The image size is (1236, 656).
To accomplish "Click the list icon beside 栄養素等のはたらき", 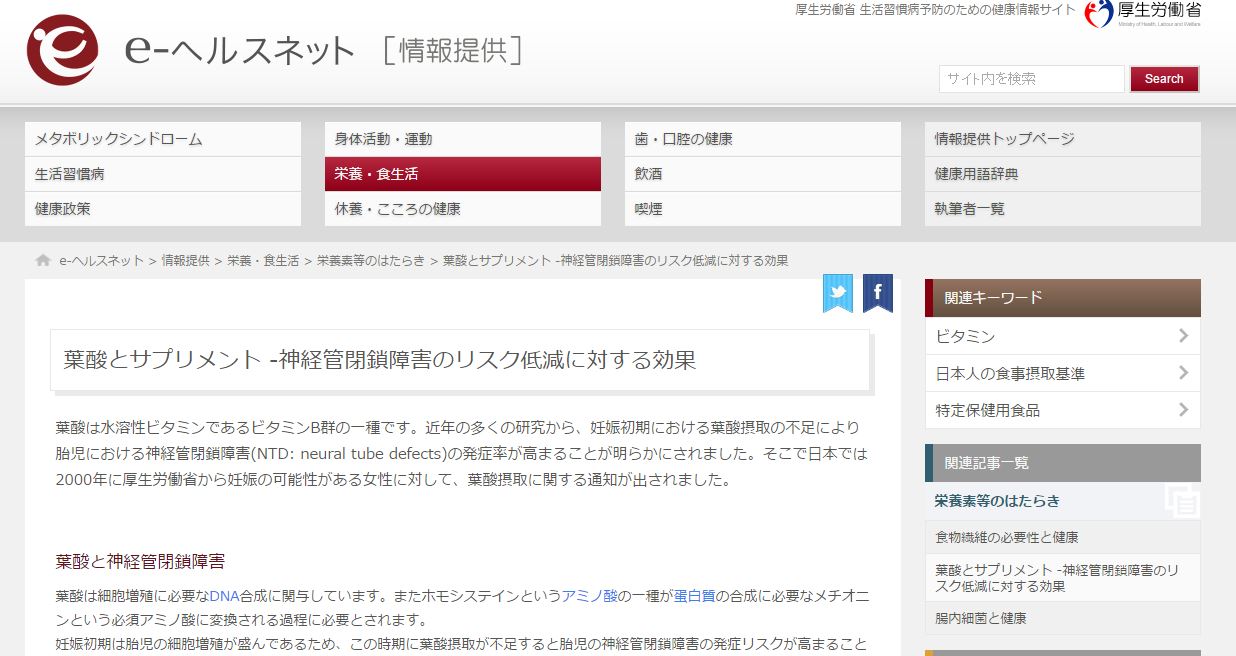I will click(1182, 501).
